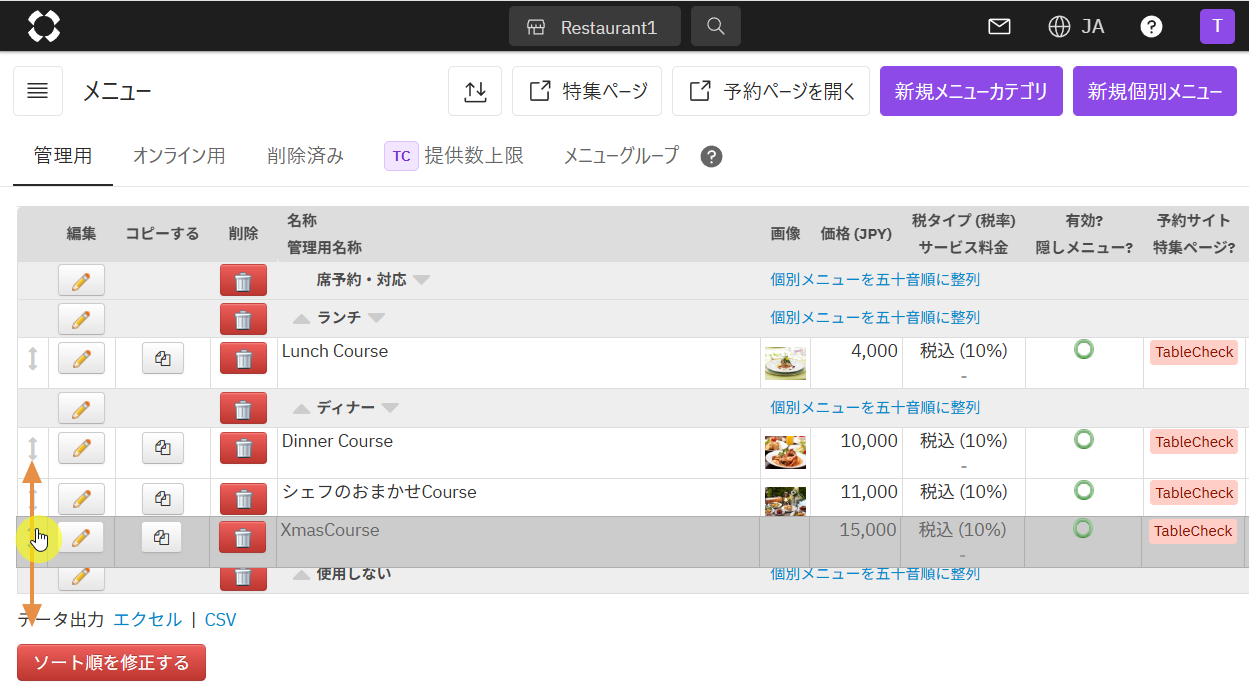Screen dimensions: 1249x699
Task: Copy the Lunch Course menu
Action: click(x=163, y=358)
